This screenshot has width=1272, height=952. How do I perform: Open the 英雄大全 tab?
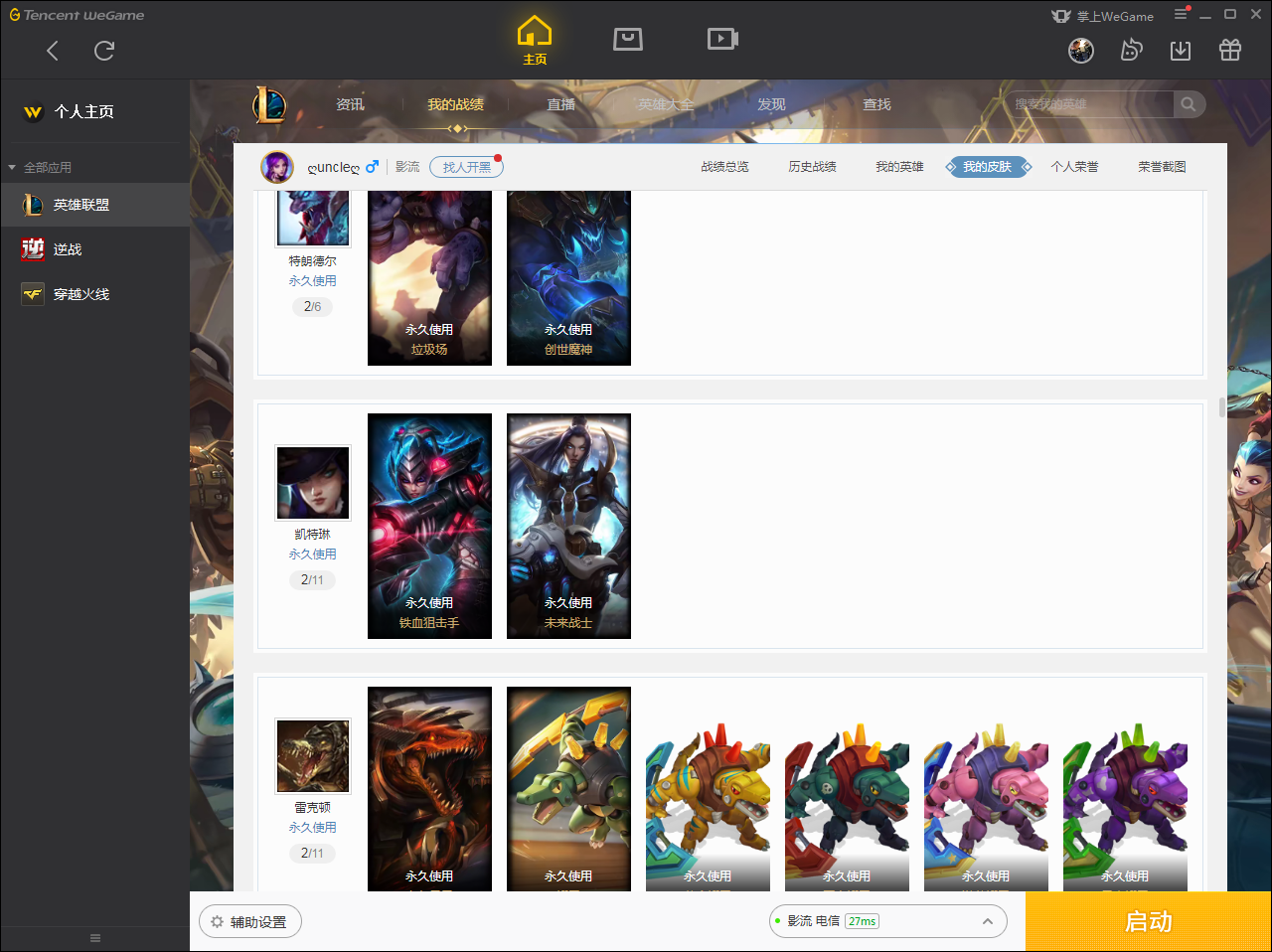pyautogui.click(x=666, y=104)
